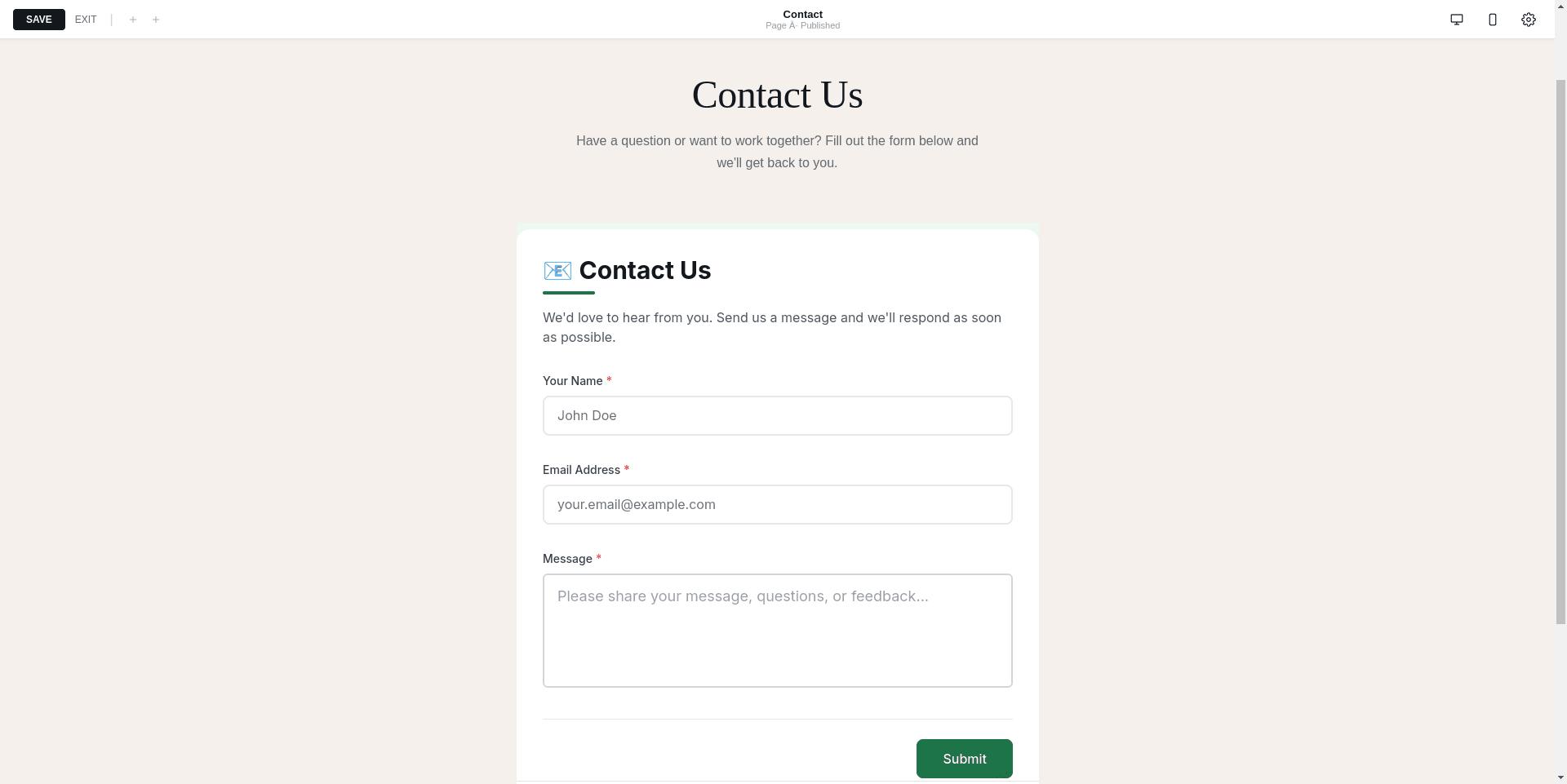
Task: Open settings via the gear control
Action: [x=1528, y=19]
